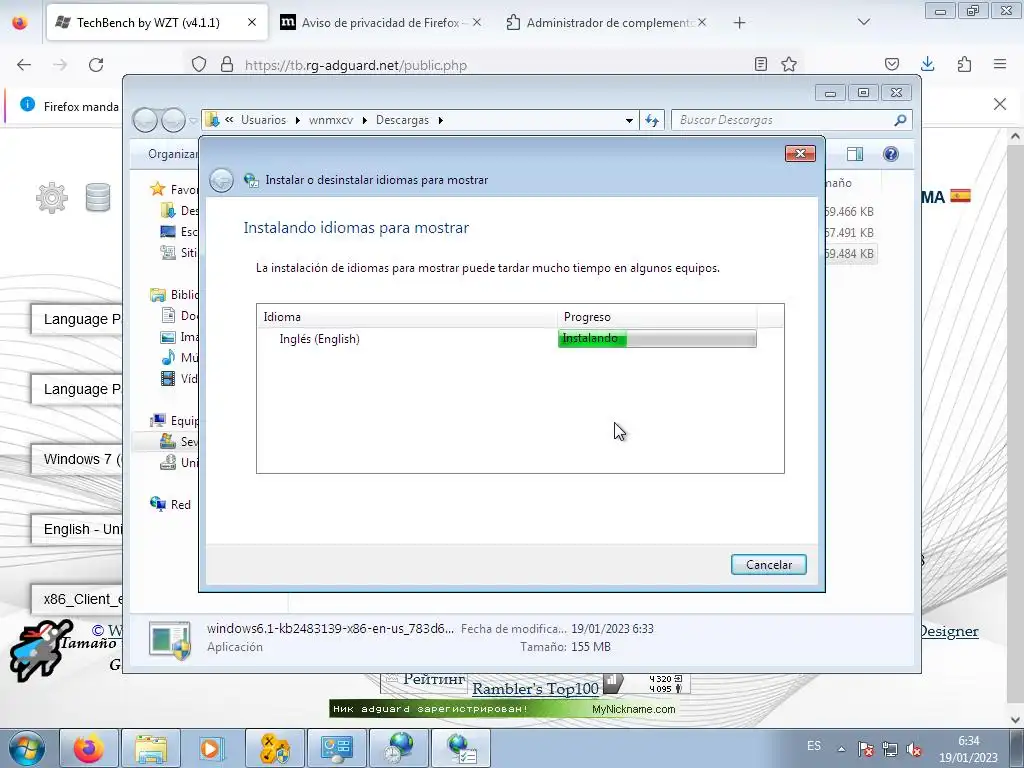Expand the arrow after Usuarios in address bar
This screenshot has height=768, width=1024.
[298, 120]
